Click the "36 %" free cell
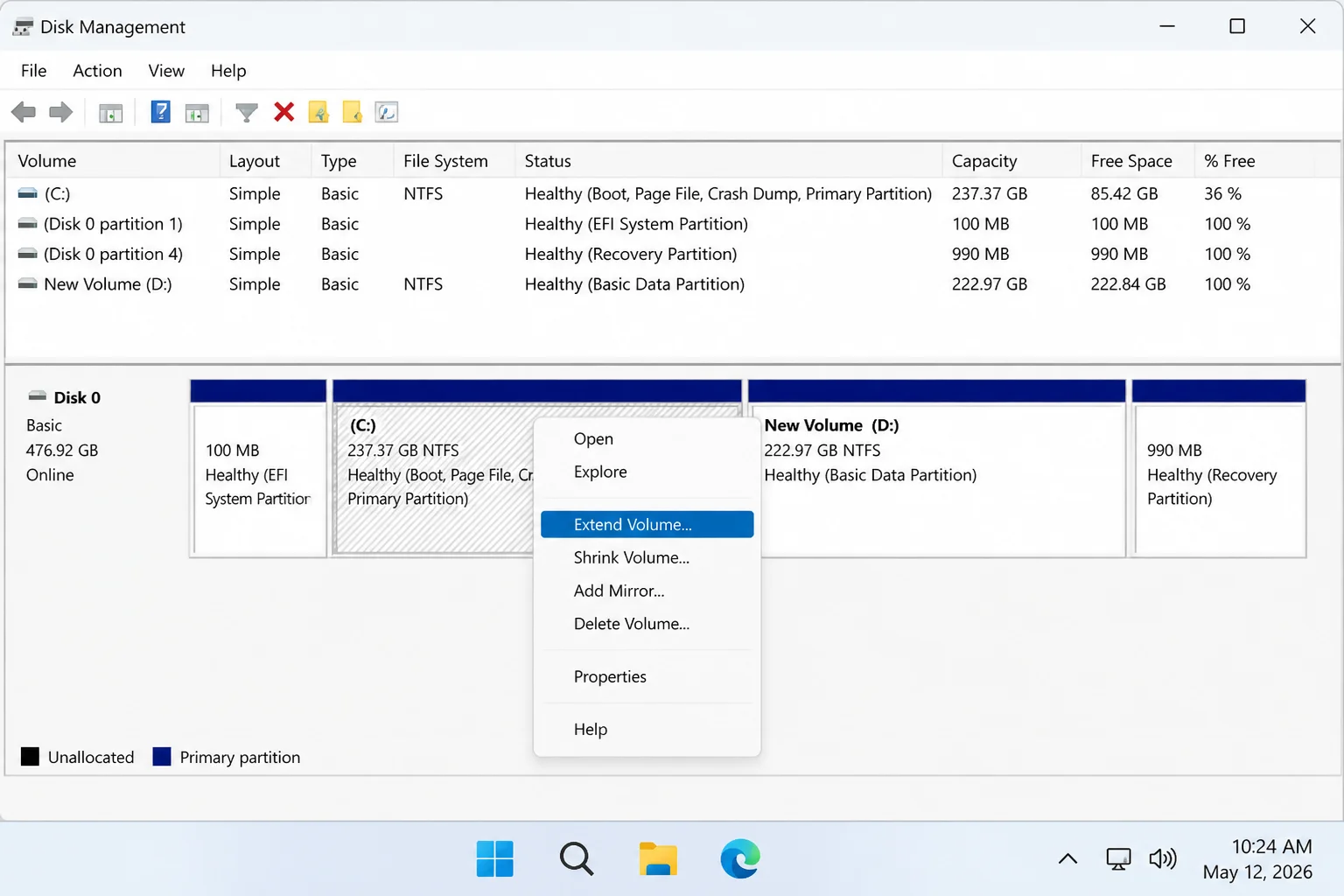1344x896 pixels. (x=1222, y=194)
